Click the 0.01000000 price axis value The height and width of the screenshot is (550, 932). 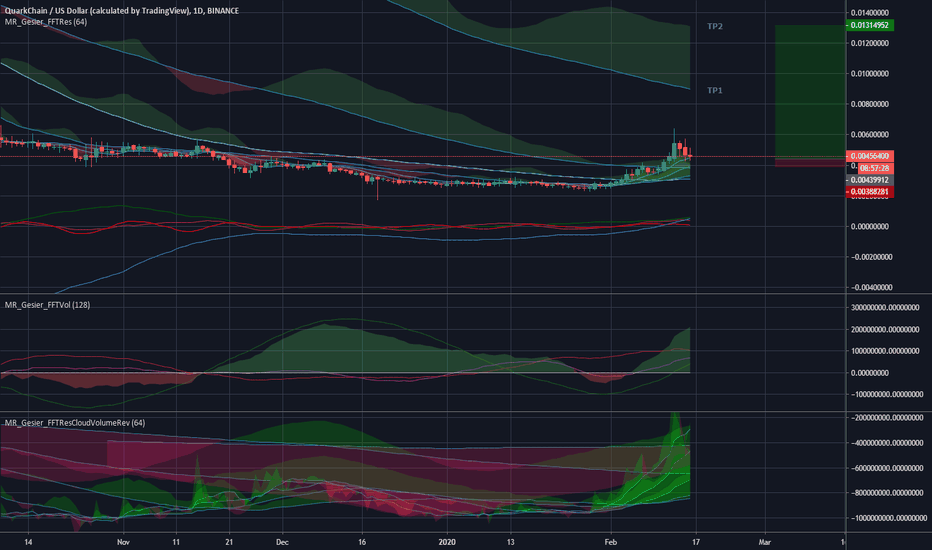coord(870,74)
